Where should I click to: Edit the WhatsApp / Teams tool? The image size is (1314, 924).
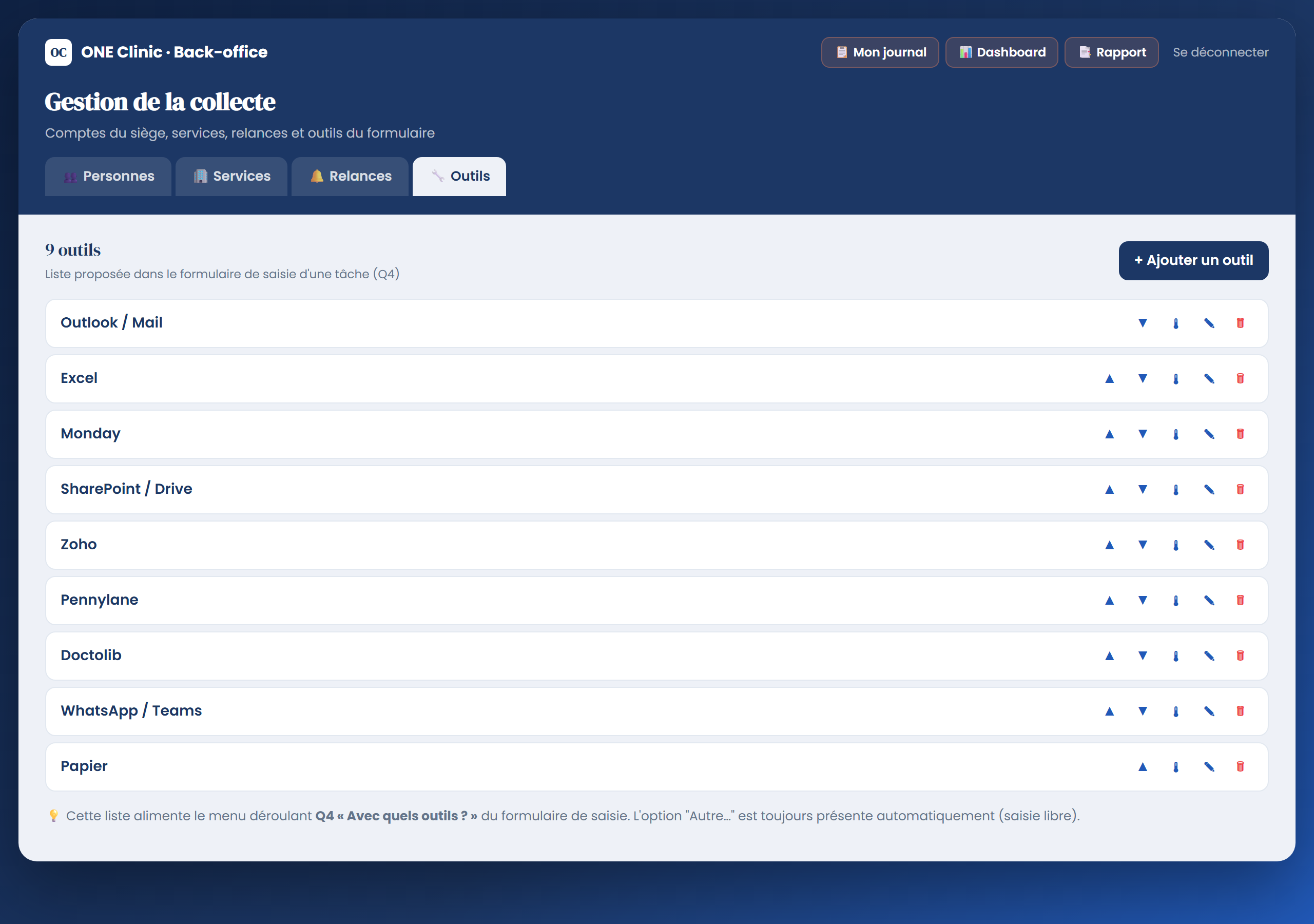click(x=1209, y=711)
